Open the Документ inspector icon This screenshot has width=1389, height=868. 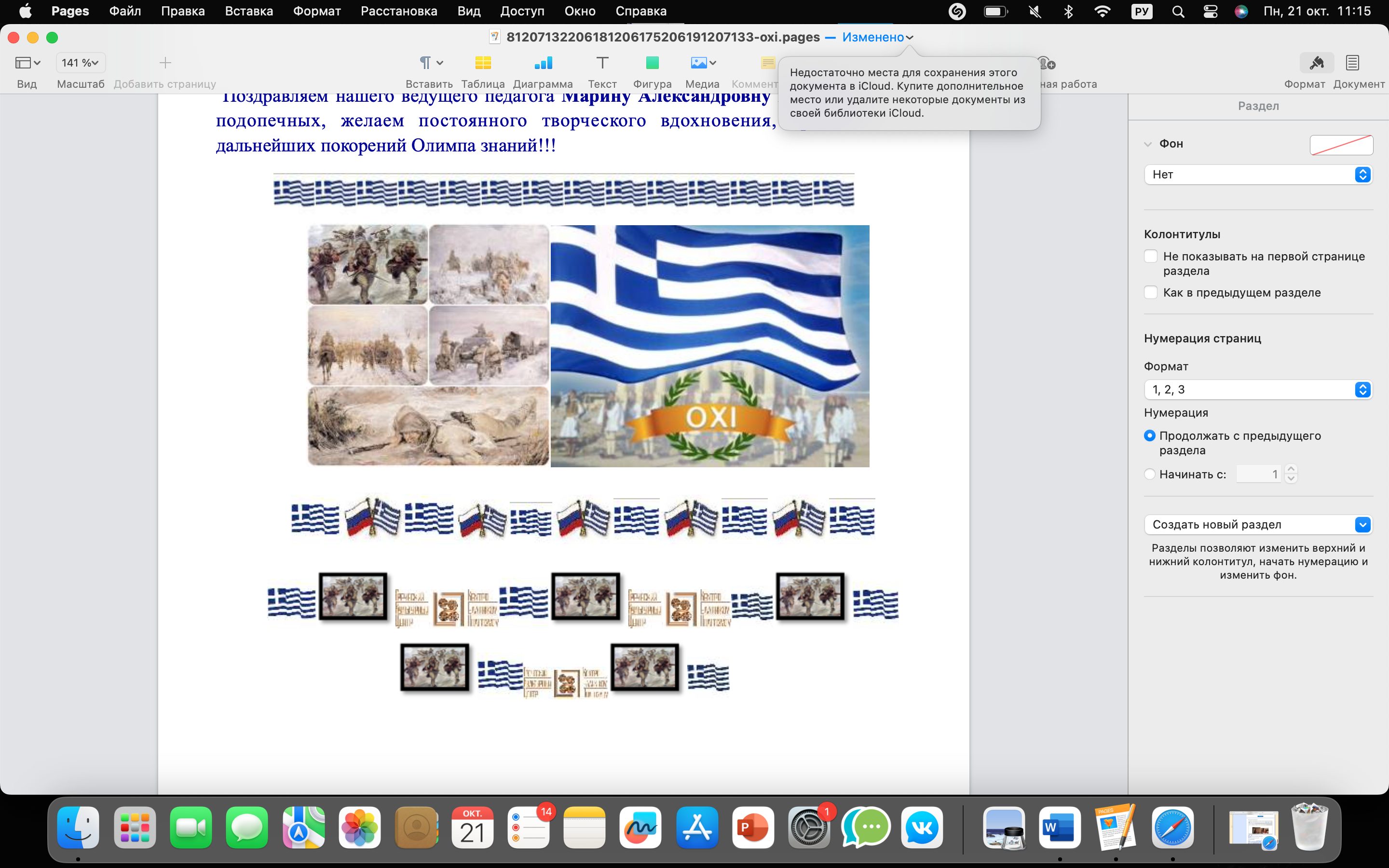(x=1352, y=63)
